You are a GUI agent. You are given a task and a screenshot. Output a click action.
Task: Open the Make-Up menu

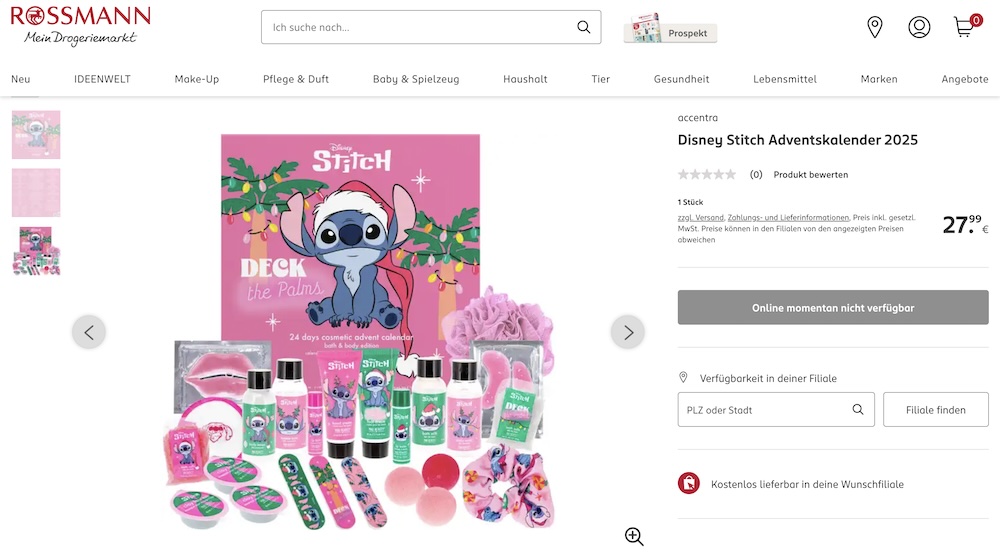tap(197, 79)
